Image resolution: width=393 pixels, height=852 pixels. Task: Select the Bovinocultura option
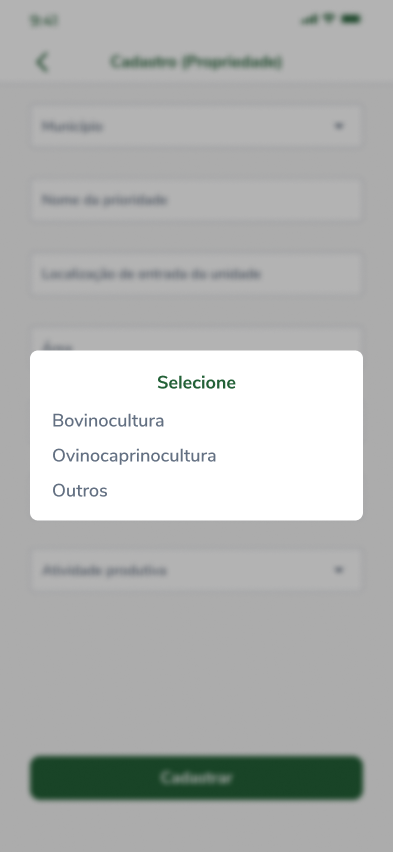(108, 421)
